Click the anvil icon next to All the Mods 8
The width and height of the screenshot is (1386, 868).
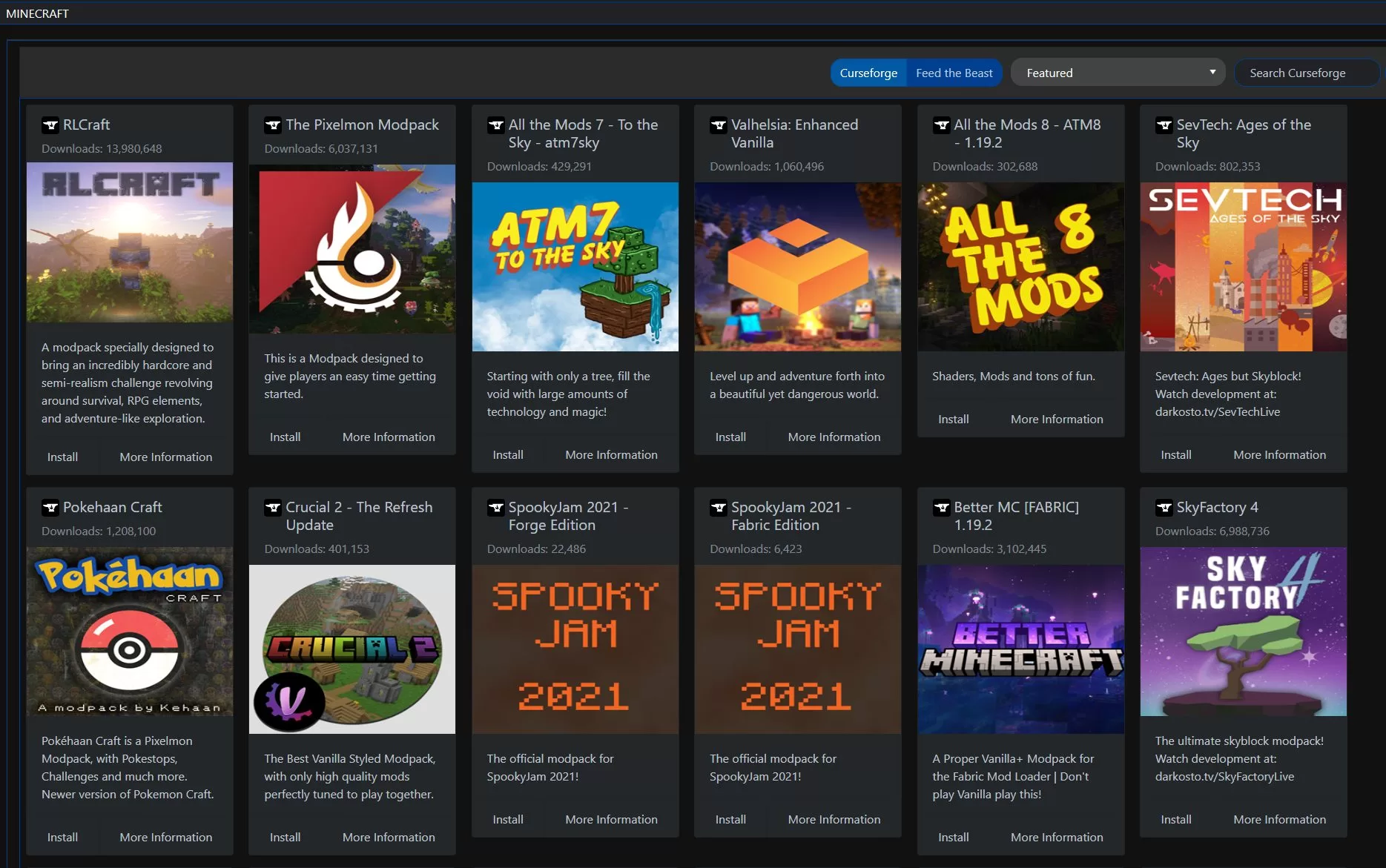point(941,125)
